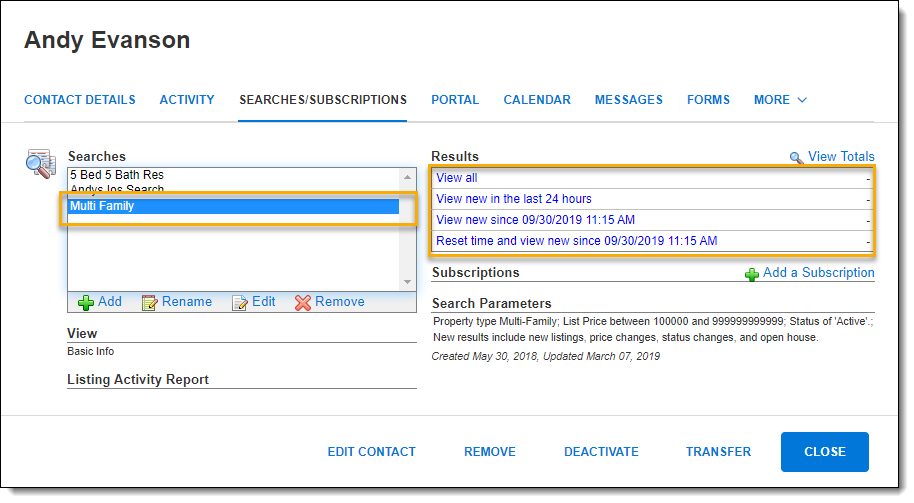The height and width of the screenshot is (503, 914).
Task: Click the blue Close button
Action: 825,452
